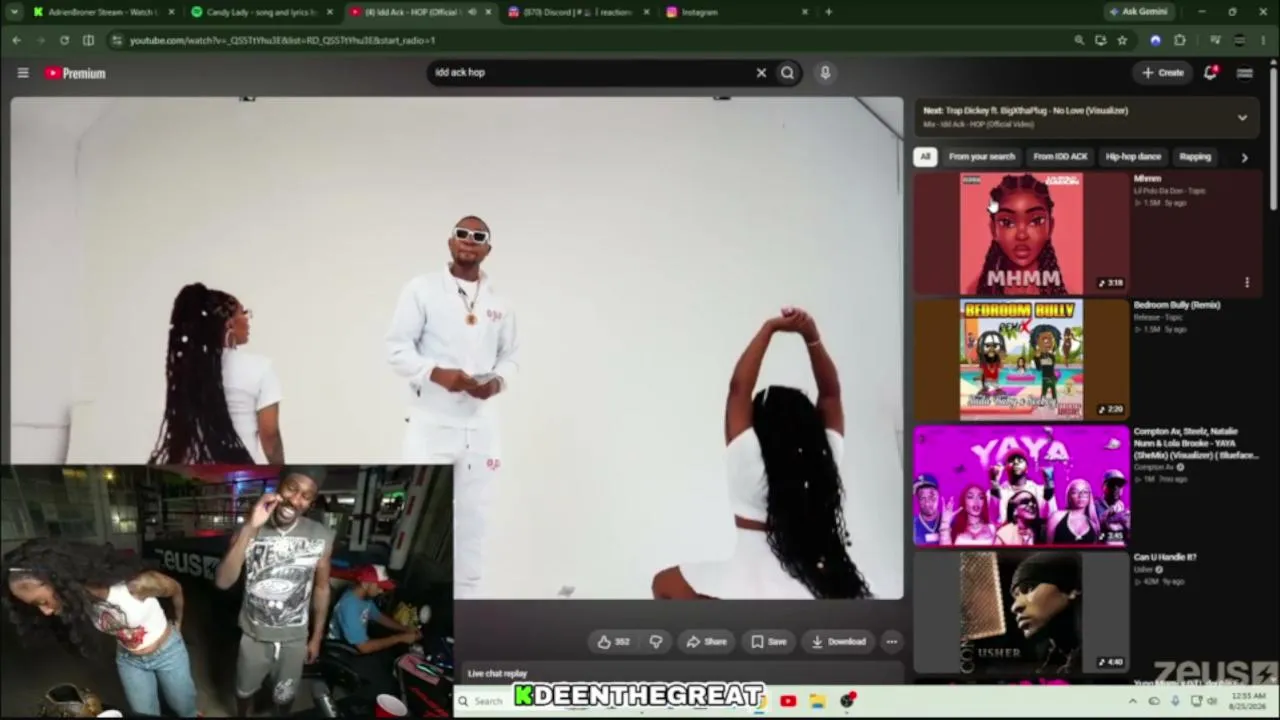
Task: Save the video to a playlist
Action: coord(768,642)
